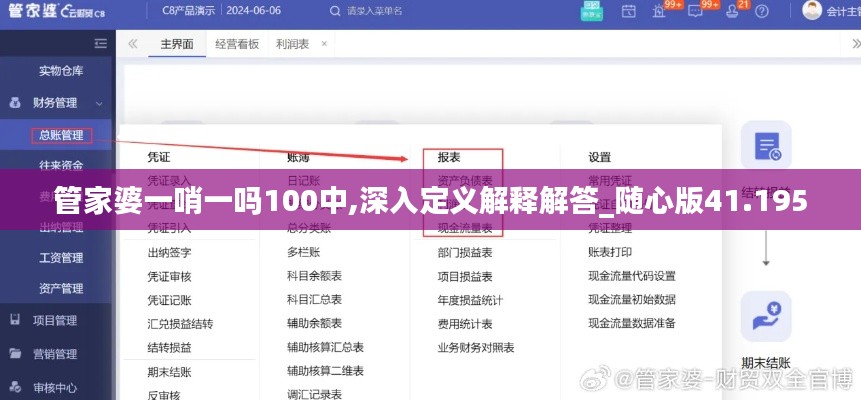This screenshot has height=400, width=861.
Task: Open 项目管理 in the sidebar
Action: click(x=55, y=320)
